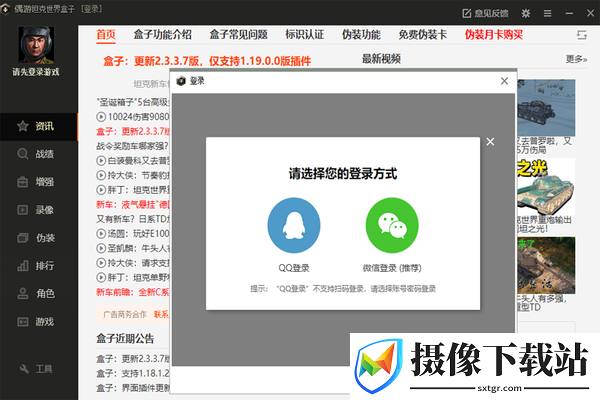
Task: Switch to 伪装功能 tab
Action: (x=361, y=35)
